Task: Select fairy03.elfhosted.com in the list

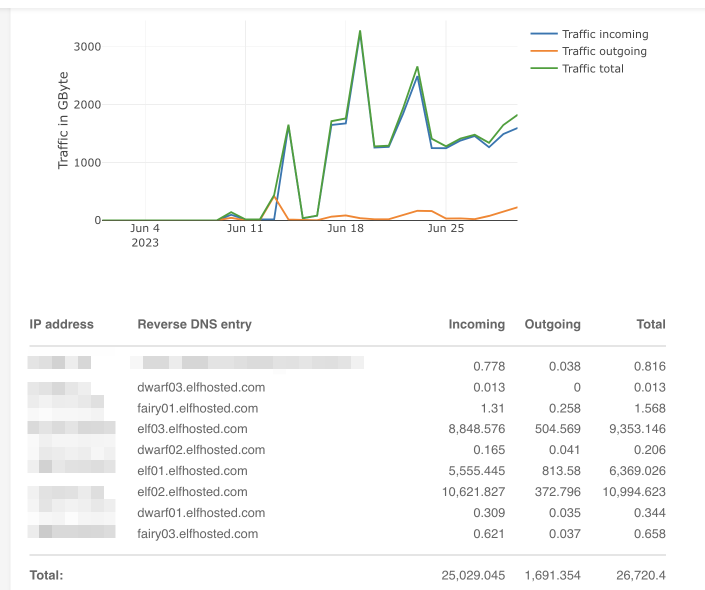Action: point(197,534)
